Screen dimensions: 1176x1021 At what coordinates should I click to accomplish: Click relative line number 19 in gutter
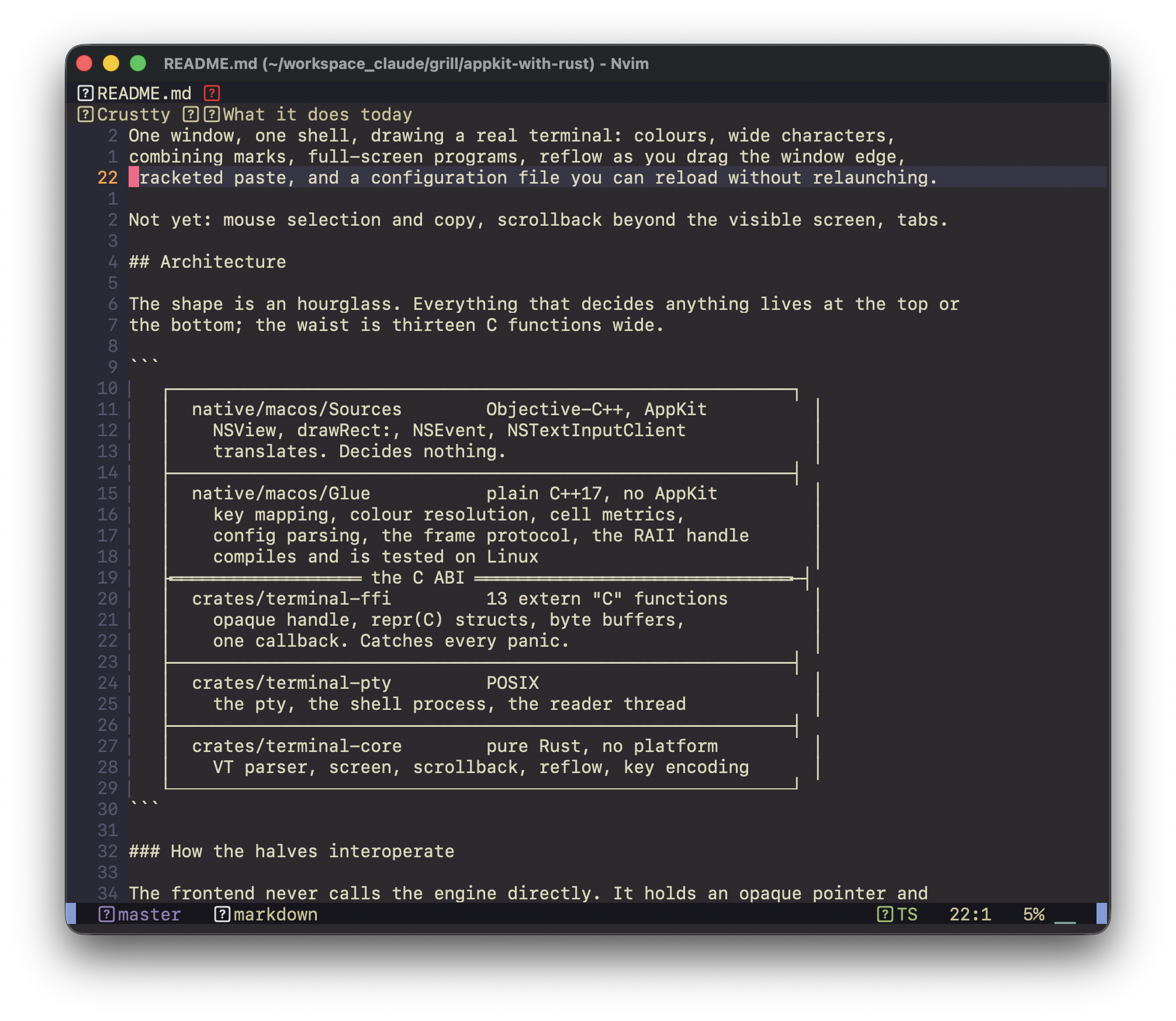(108, 577)
